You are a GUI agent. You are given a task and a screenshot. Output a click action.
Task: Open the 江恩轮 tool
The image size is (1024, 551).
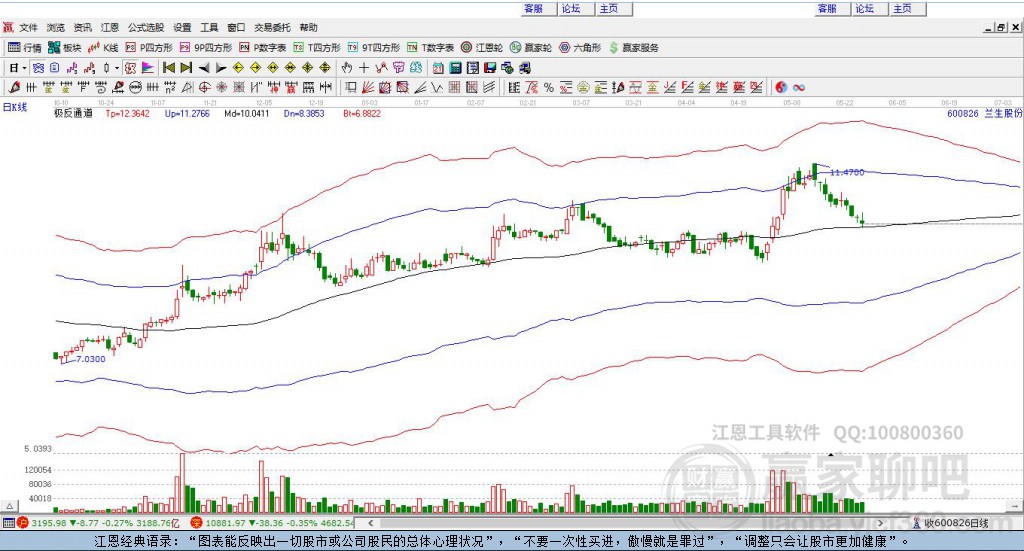[x=482, y=48]
